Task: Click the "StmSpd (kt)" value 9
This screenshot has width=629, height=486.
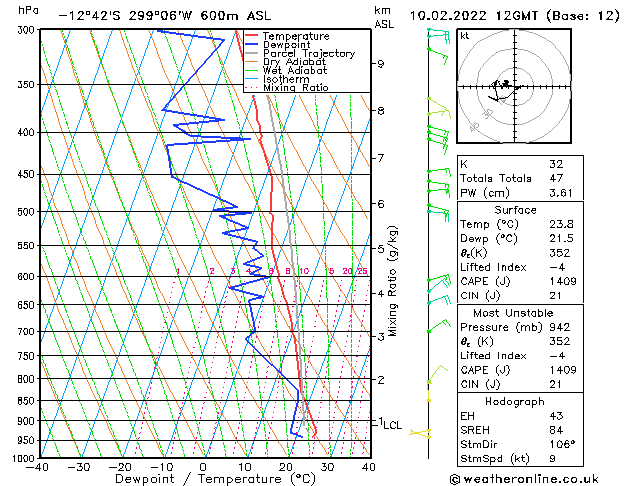Action: click(x=552, y=459)
